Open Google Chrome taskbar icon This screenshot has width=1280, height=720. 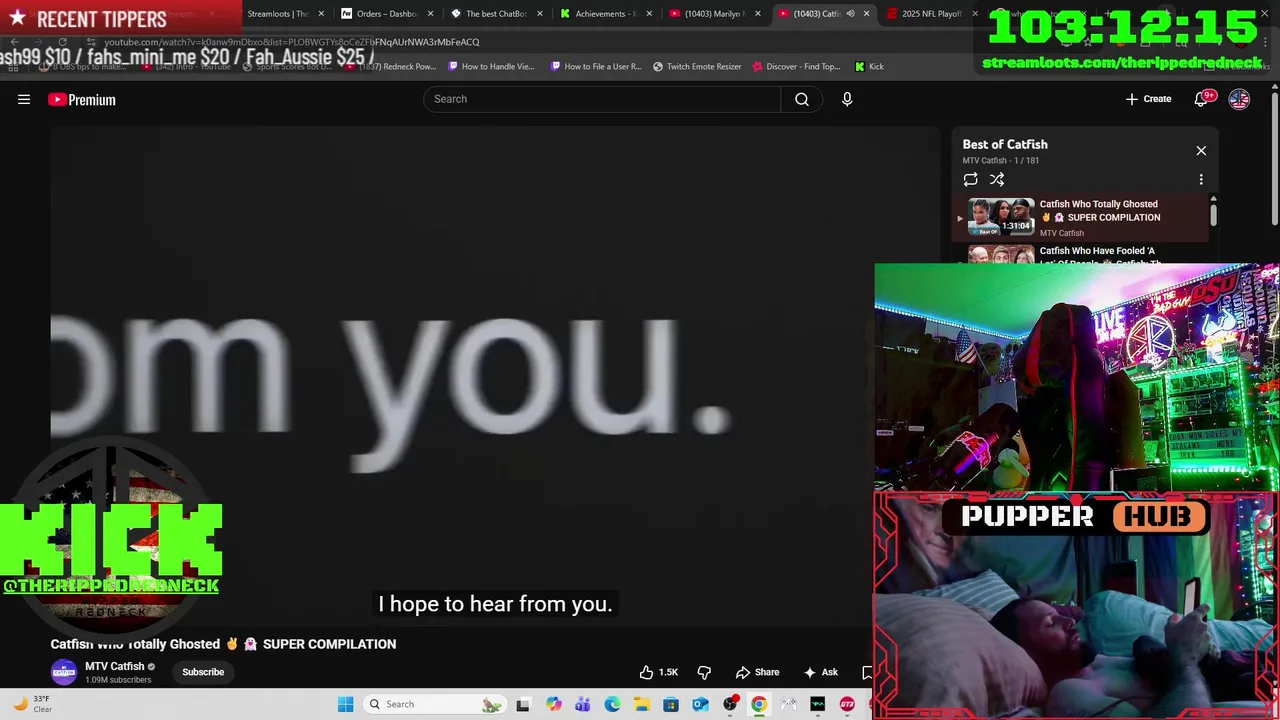(759, 704)
